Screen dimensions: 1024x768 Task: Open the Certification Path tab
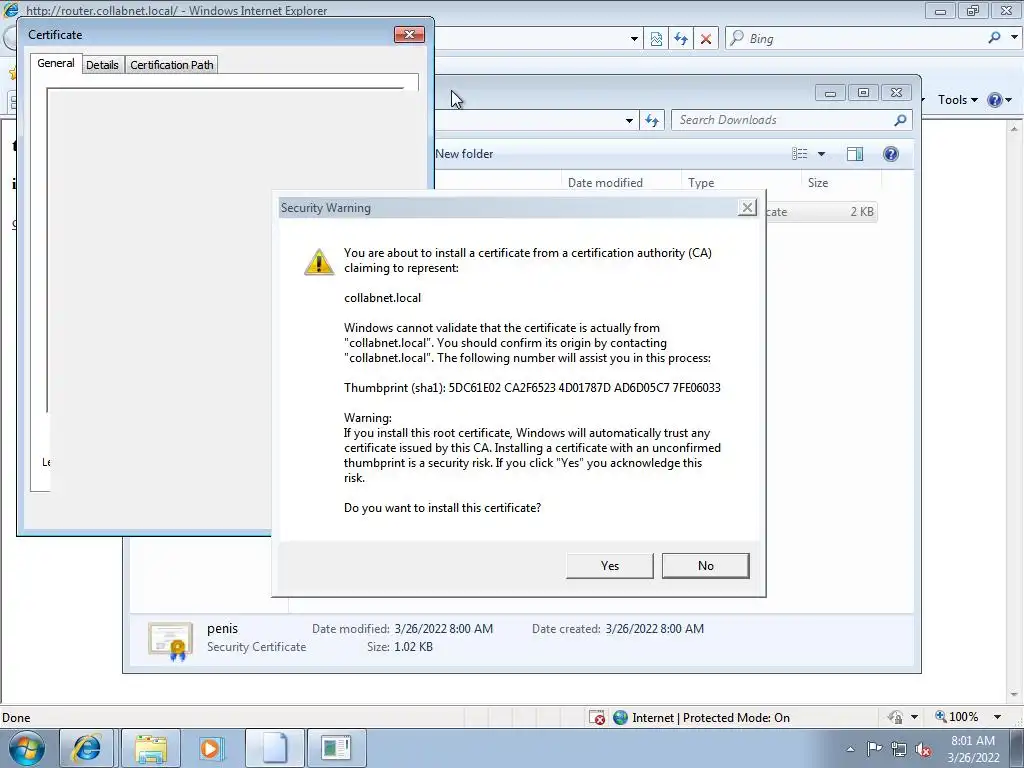click(172, 65)
